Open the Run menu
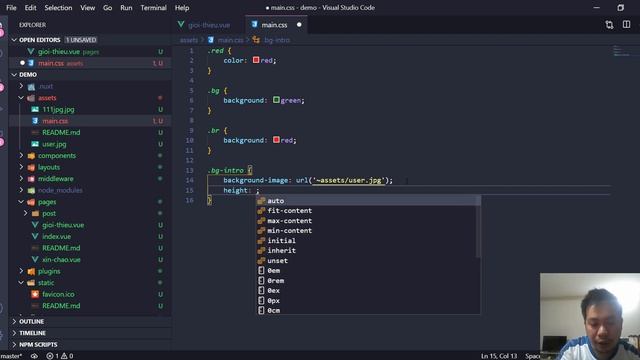 click(126, 8)
